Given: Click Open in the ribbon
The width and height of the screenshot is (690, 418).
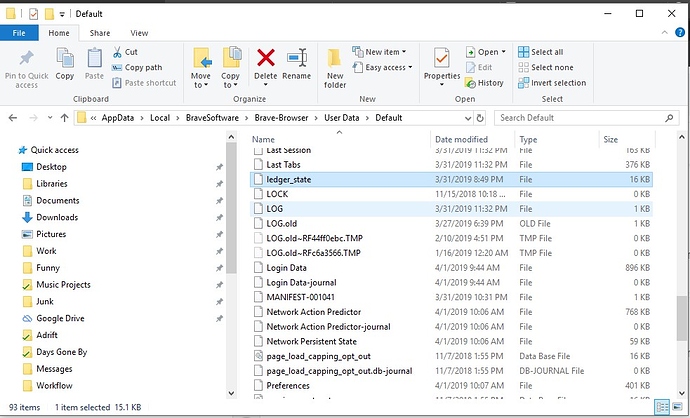Looking at the screenshot, I should tap(486, 52).
